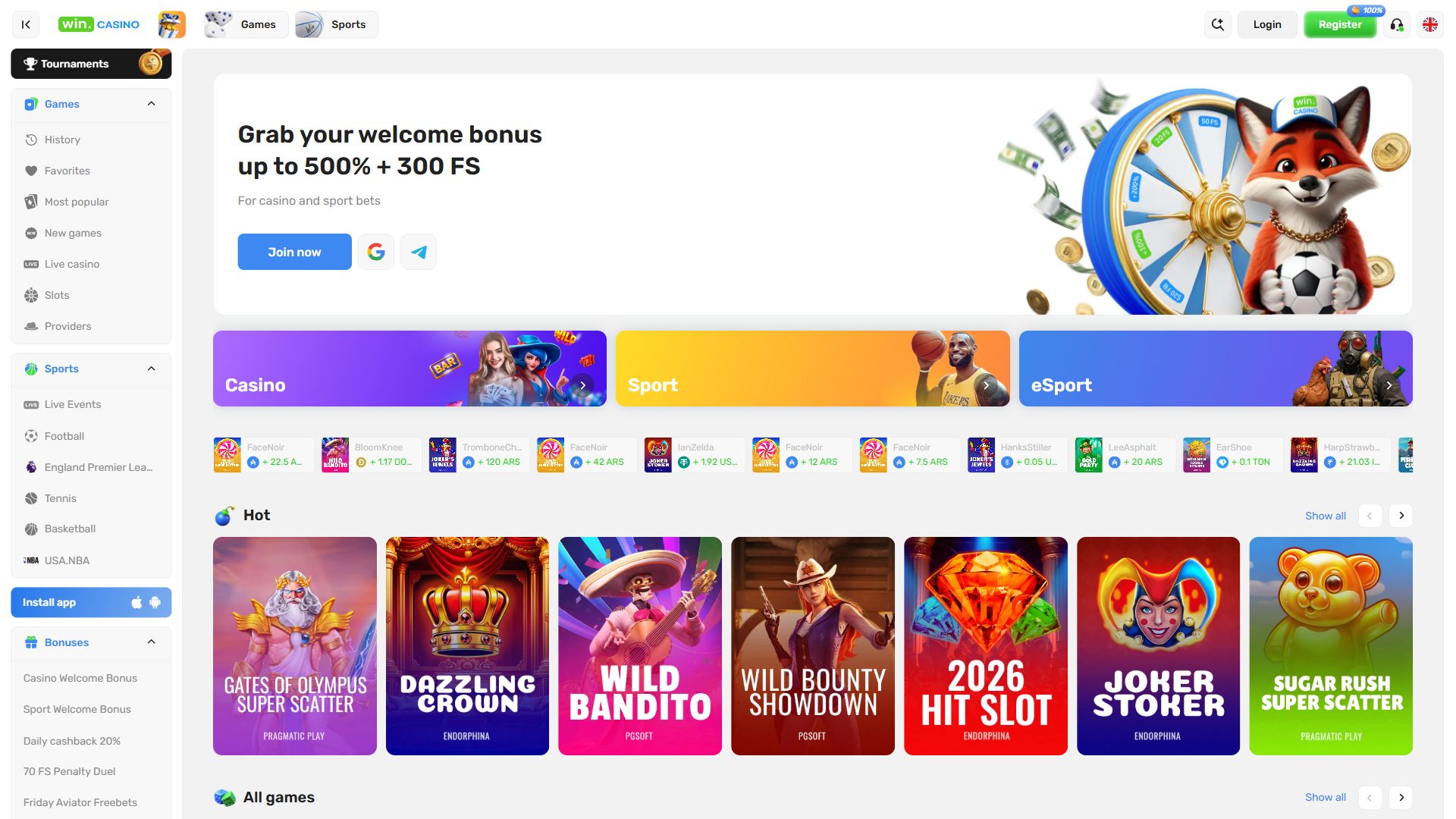Collapse the Games sidebar section
The image size is (1456, 819).
point(151,104)
